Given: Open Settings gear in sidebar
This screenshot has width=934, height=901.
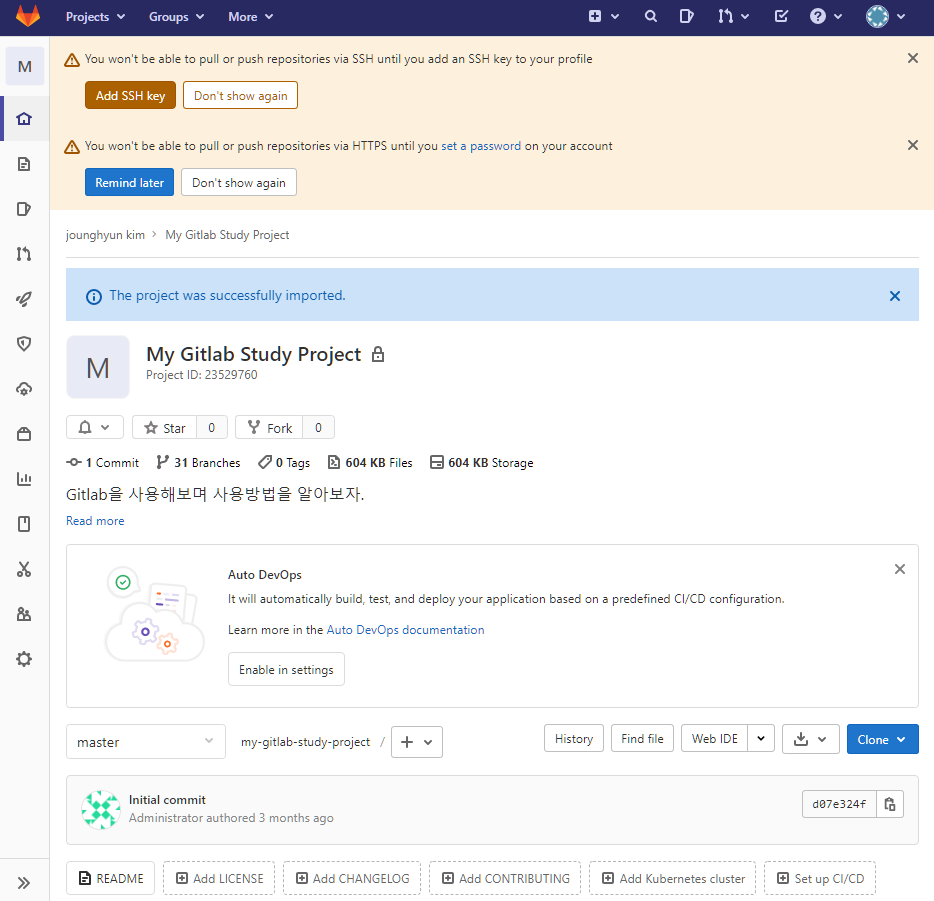Looking at the screenshot, I should point(24,659).
